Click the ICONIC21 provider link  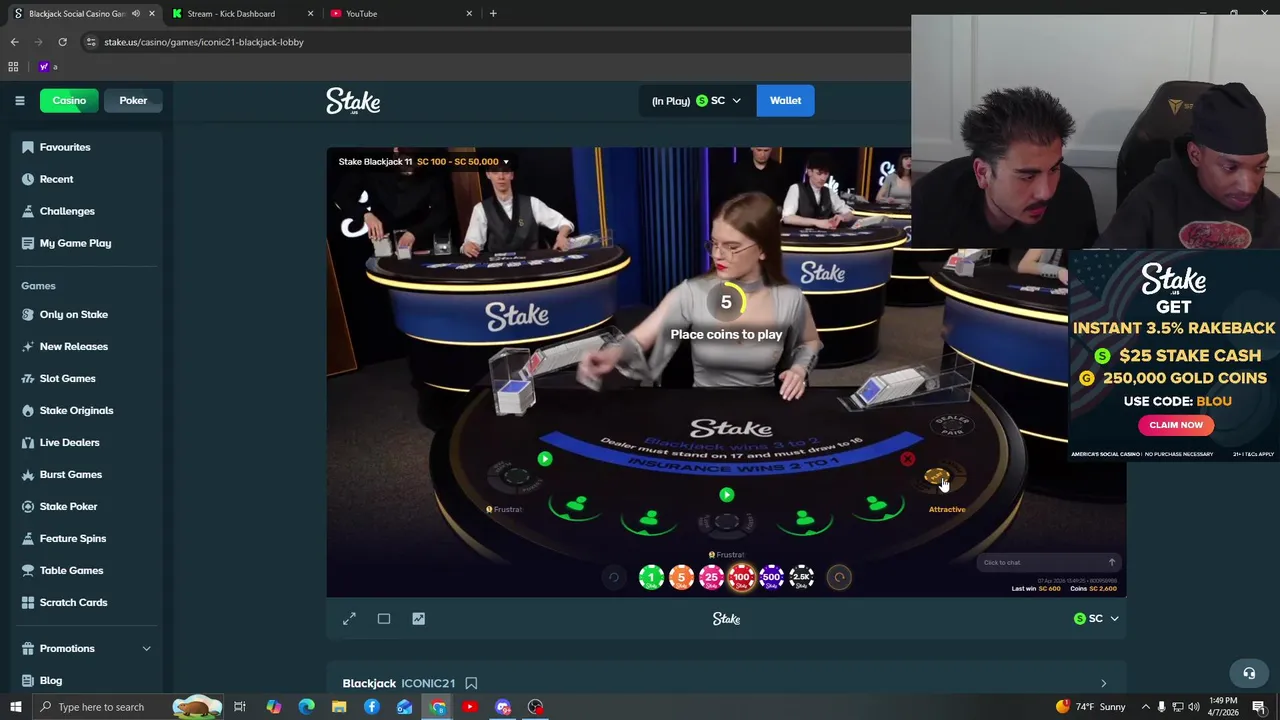click(x=428, y=683)
